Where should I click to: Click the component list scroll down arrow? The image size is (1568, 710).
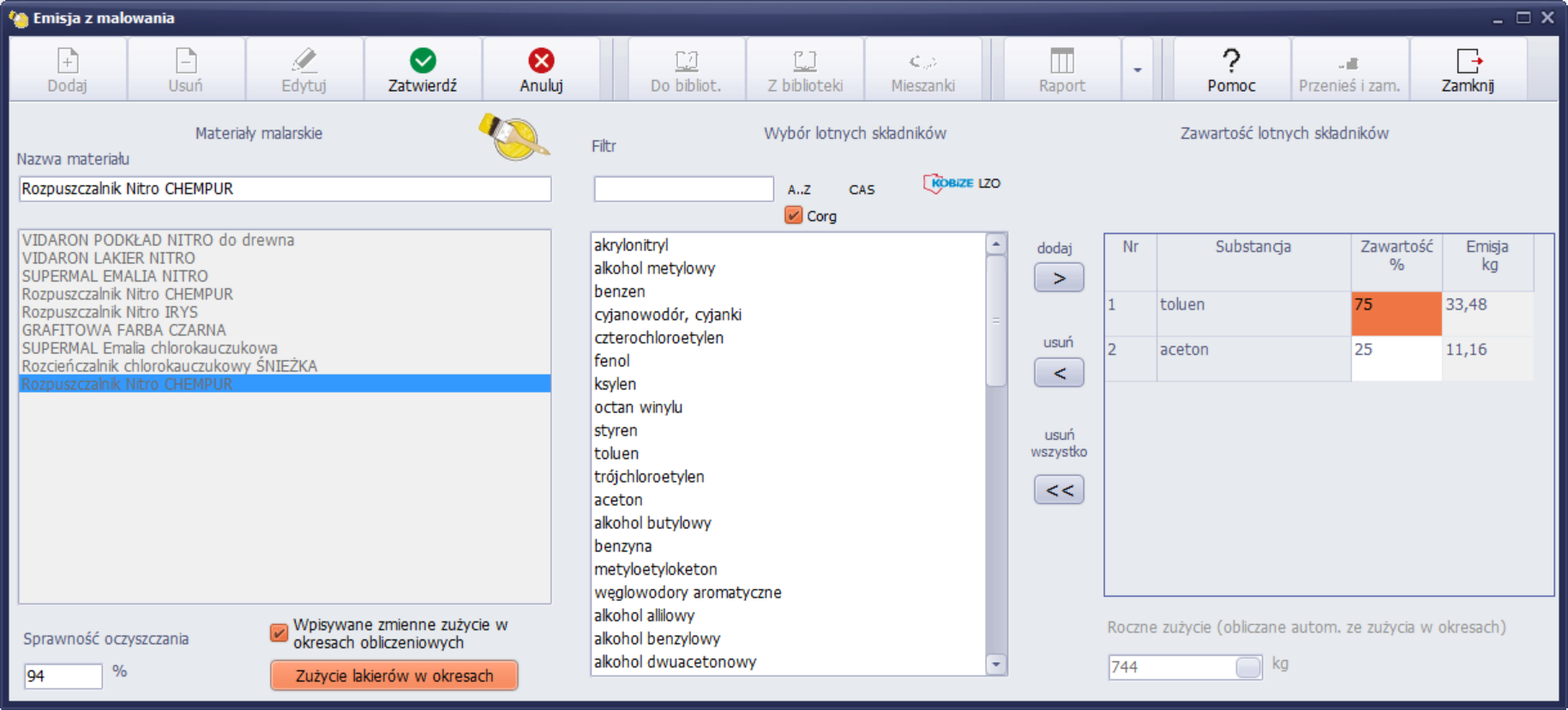[x=995, y=664]
